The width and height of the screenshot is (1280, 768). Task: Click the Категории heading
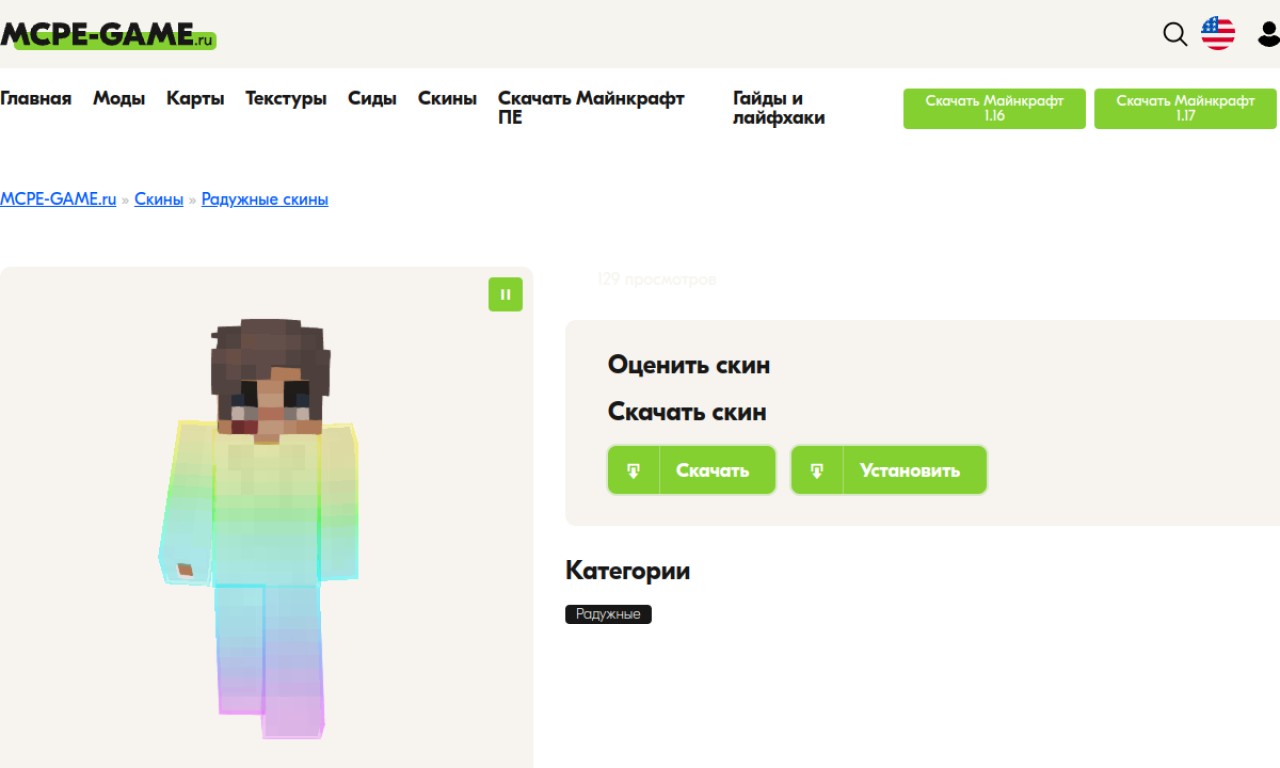(x=627, y=571)
